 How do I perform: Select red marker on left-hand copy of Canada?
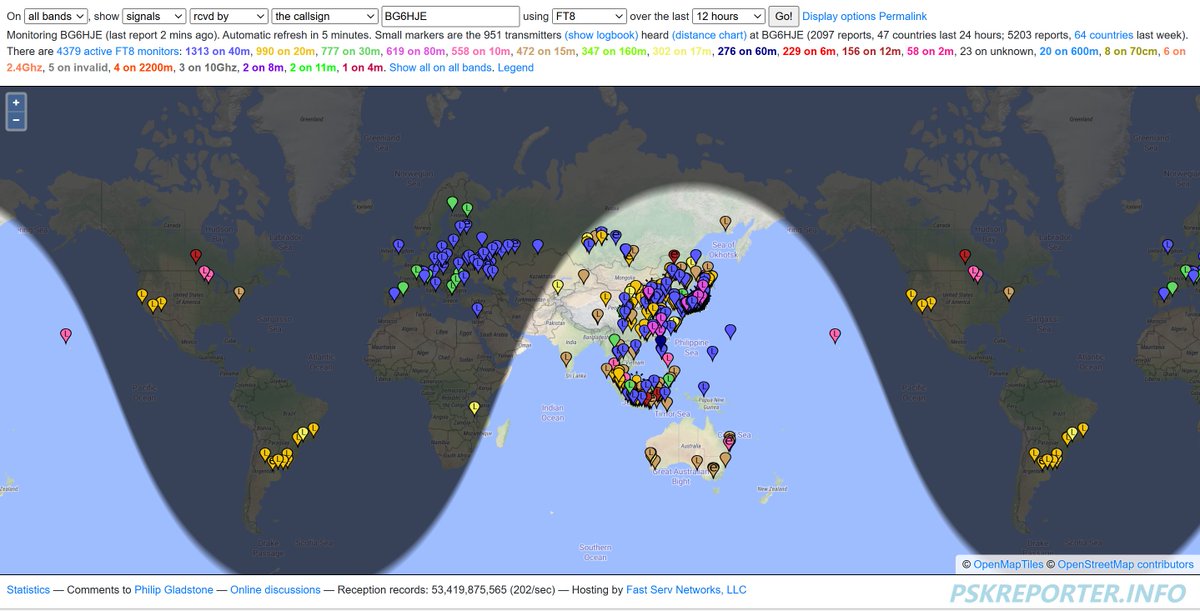tap(196, 256)
